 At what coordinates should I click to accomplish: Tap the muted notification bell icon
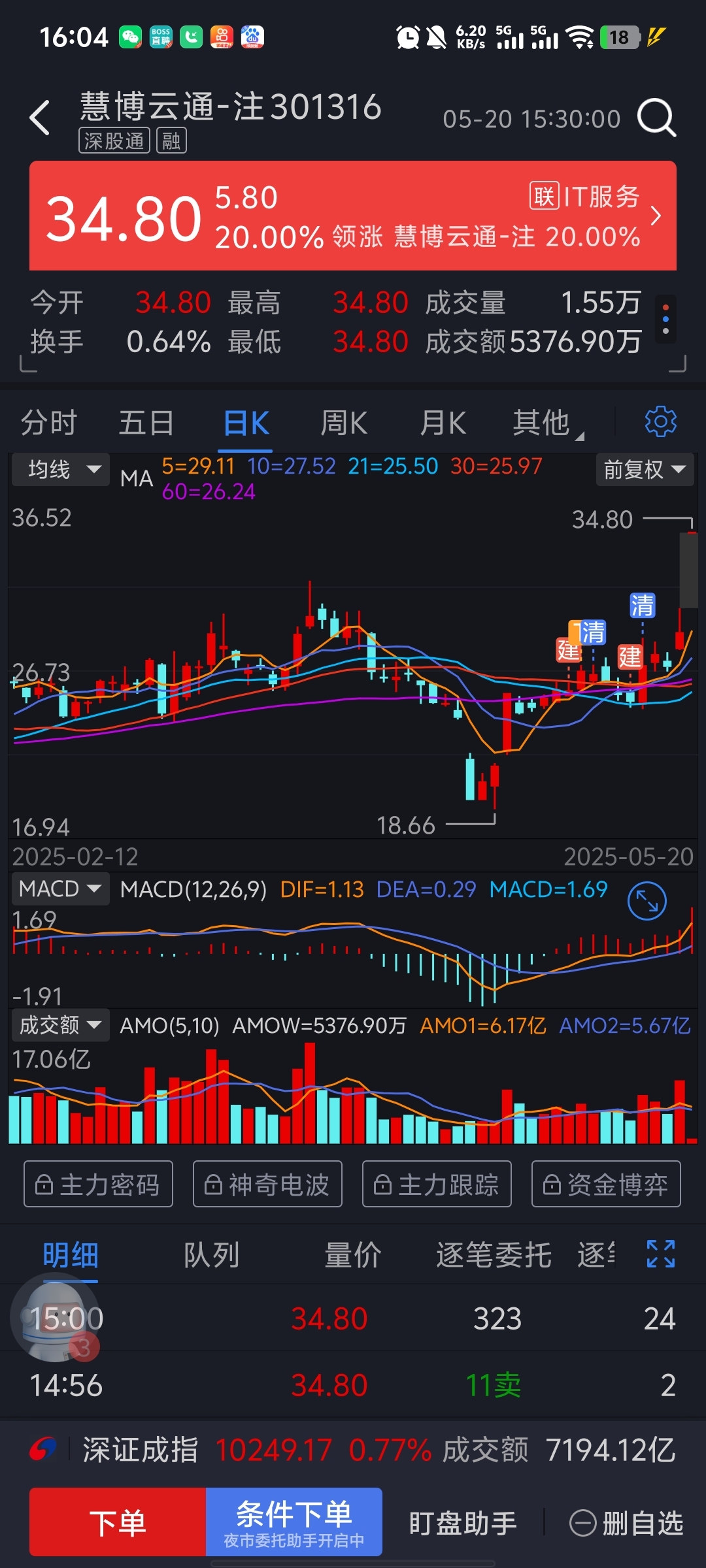pyautogui.click(x=436, y=37)
